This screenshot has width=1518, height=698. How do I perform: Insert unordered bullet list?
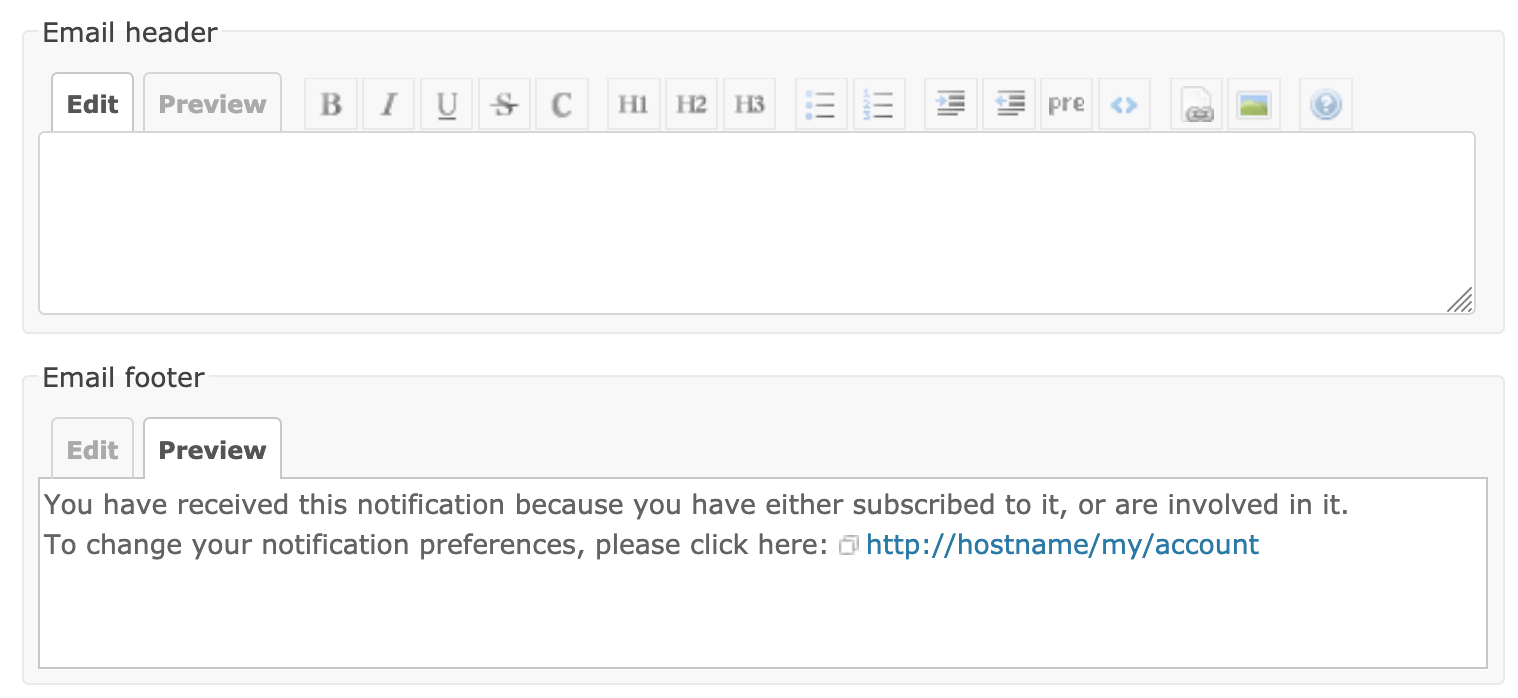tap(821, 104)
